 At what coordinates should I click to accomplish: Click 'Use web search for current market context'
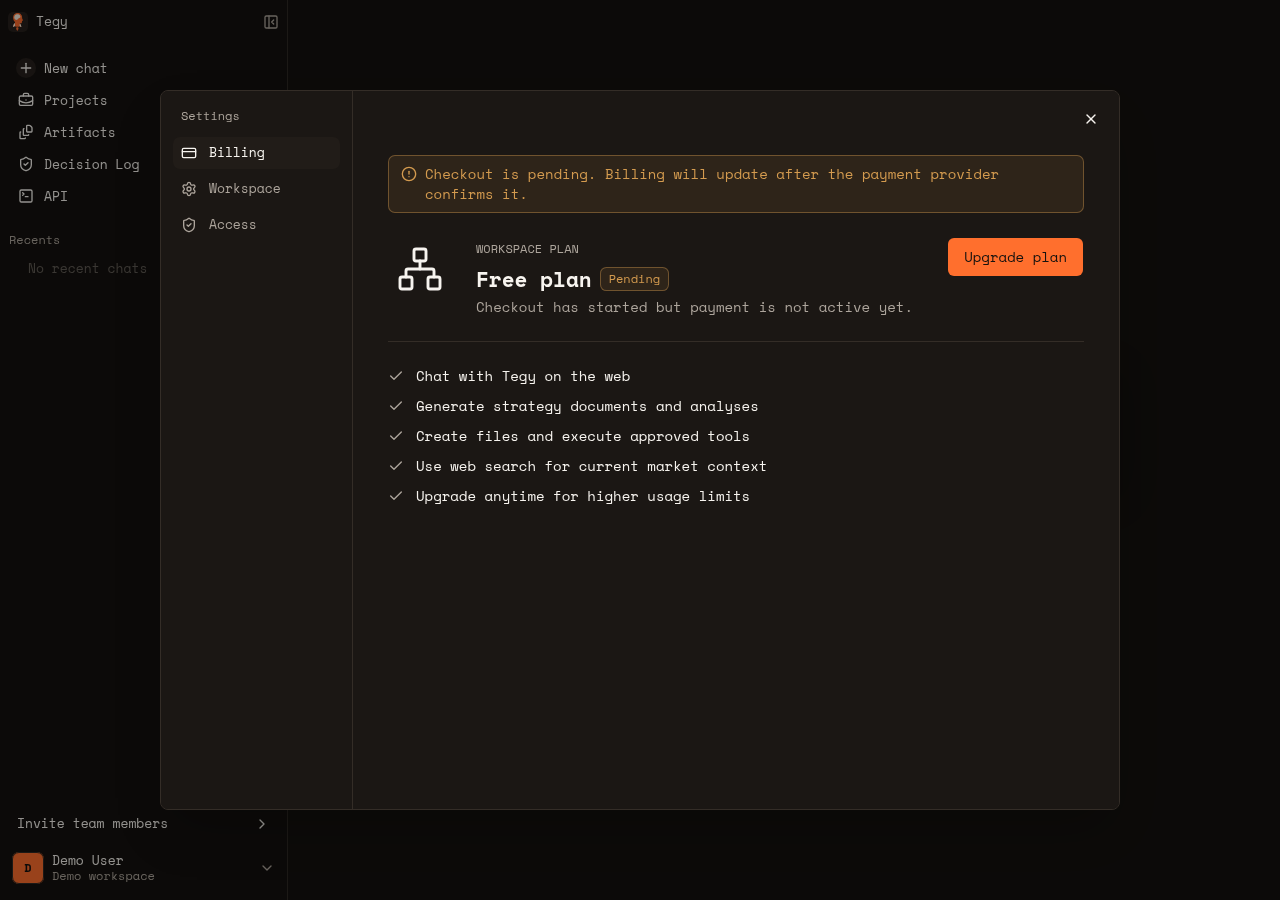(x=591, y=466)
